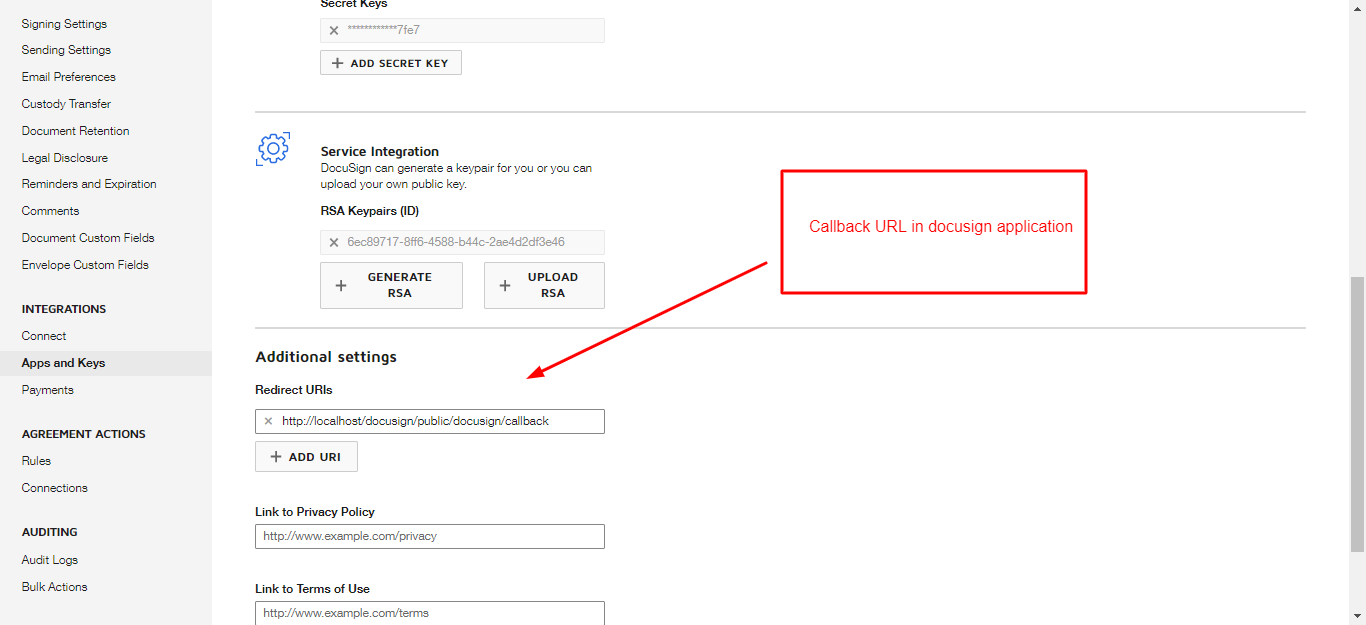
Task: Select Document Retention in the sidebar
Action: (76, 131)
